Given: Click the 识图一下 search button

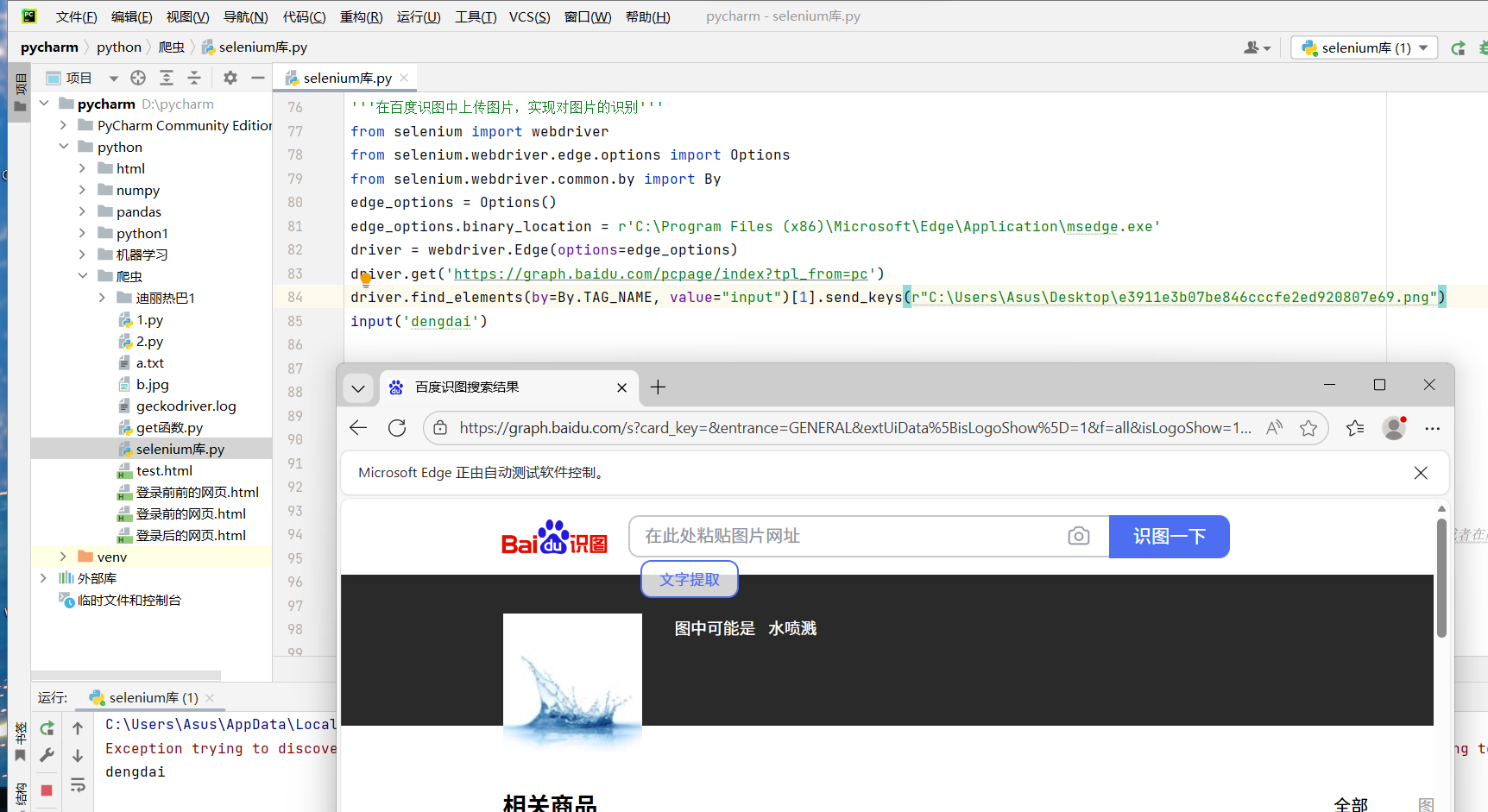Looking at the screenshot, I should (1169, 537).
